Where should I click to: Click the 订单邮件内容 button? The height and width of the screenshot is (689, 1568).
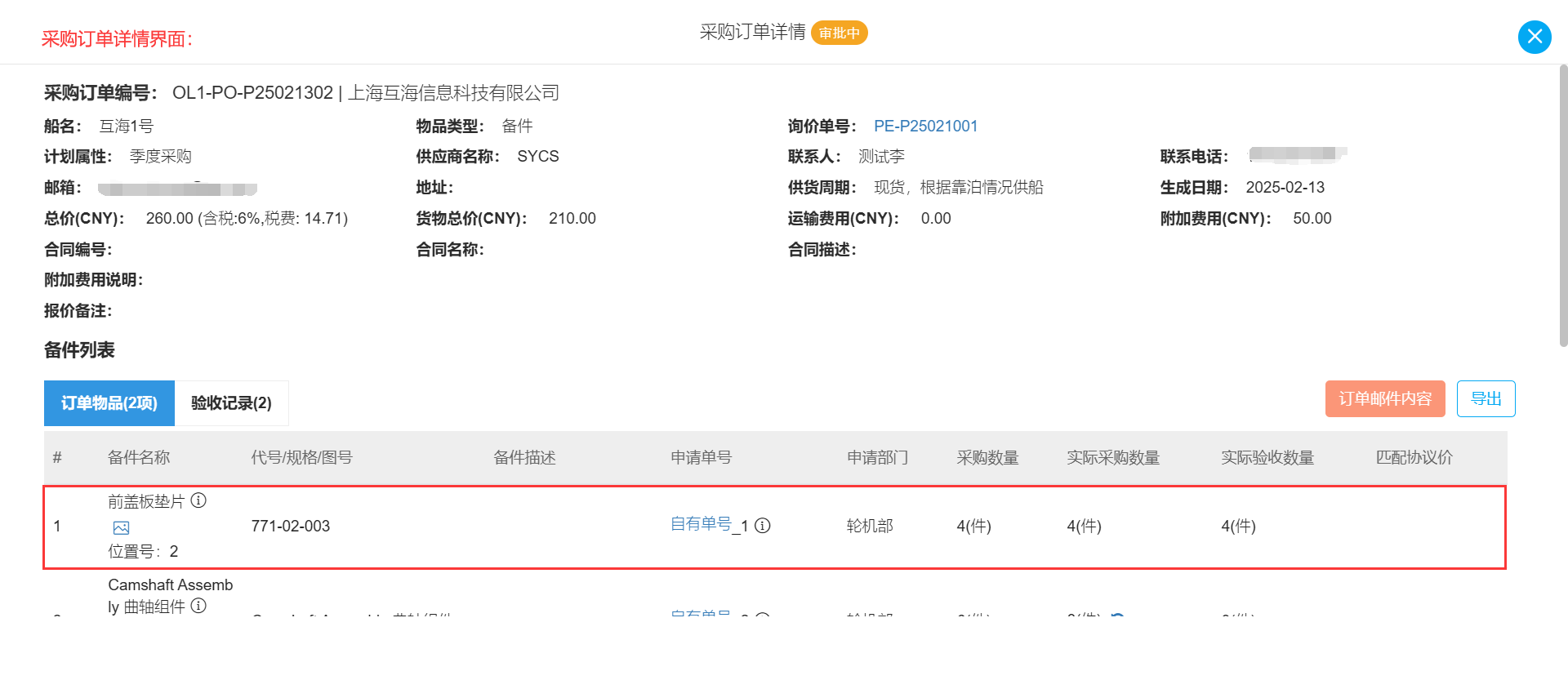point(1385,399)
